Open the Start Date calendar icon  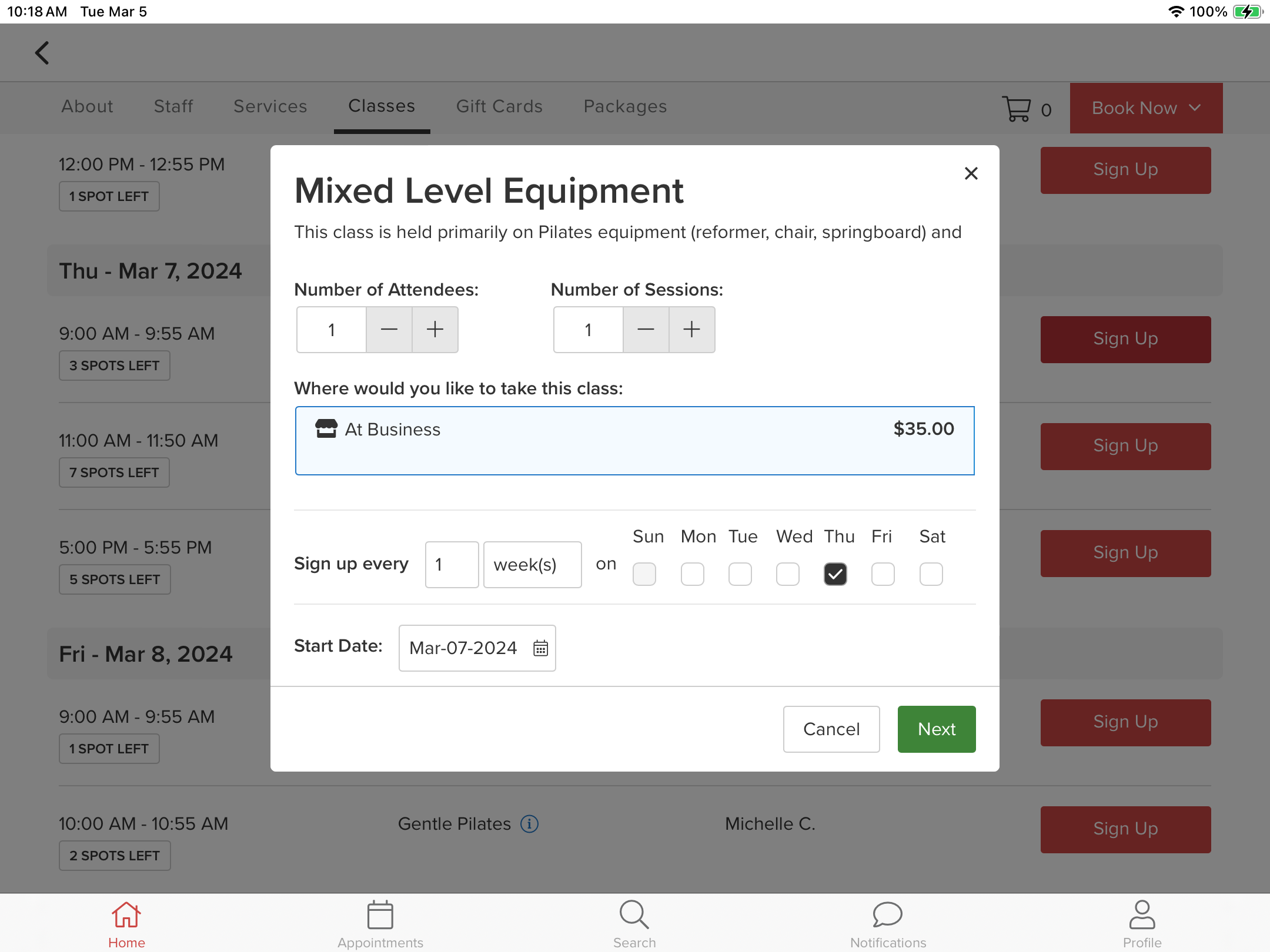click(540, 648)
